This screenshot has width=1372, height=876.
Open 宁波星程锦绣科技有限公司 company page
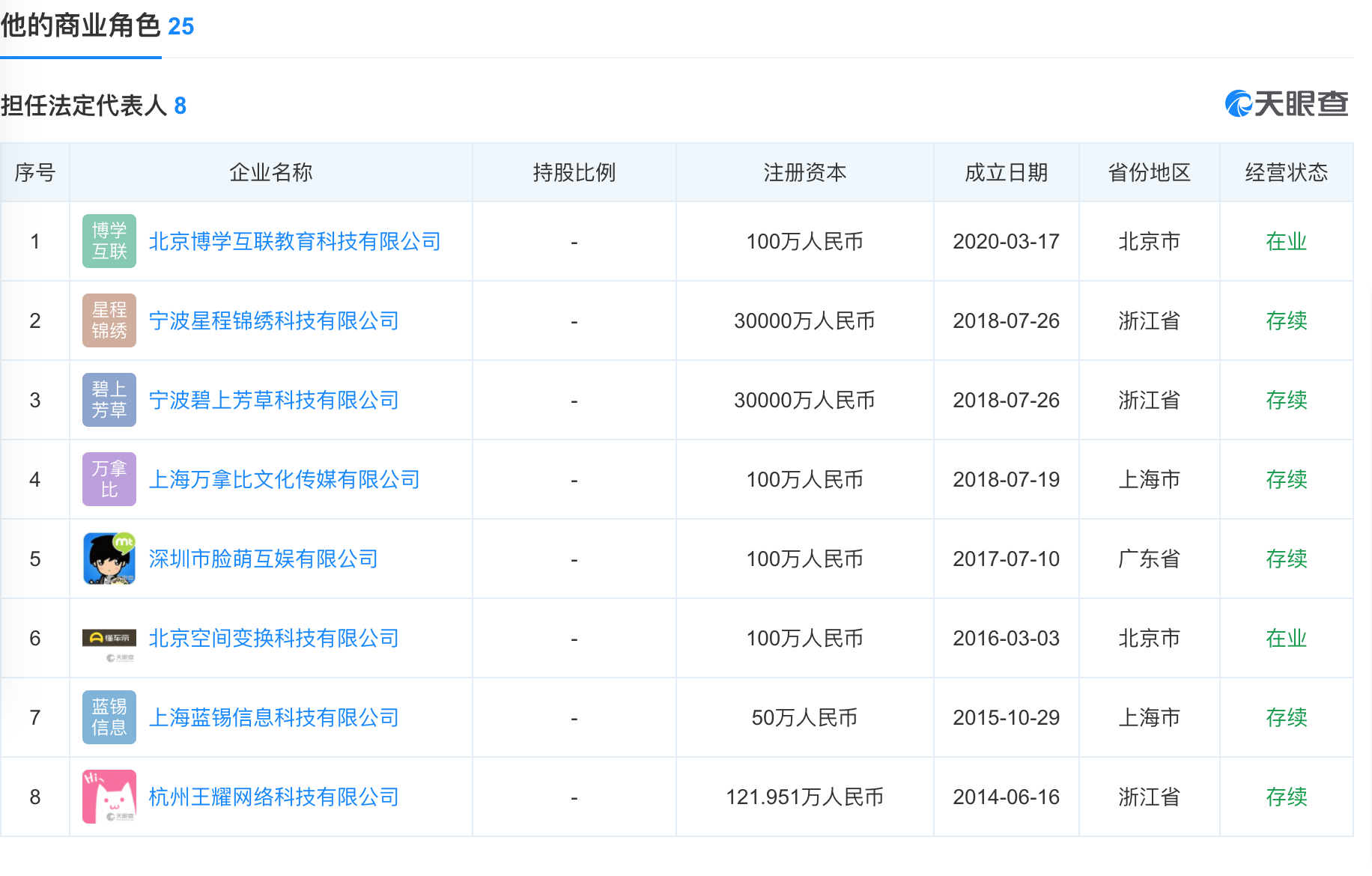click(273, 321)
